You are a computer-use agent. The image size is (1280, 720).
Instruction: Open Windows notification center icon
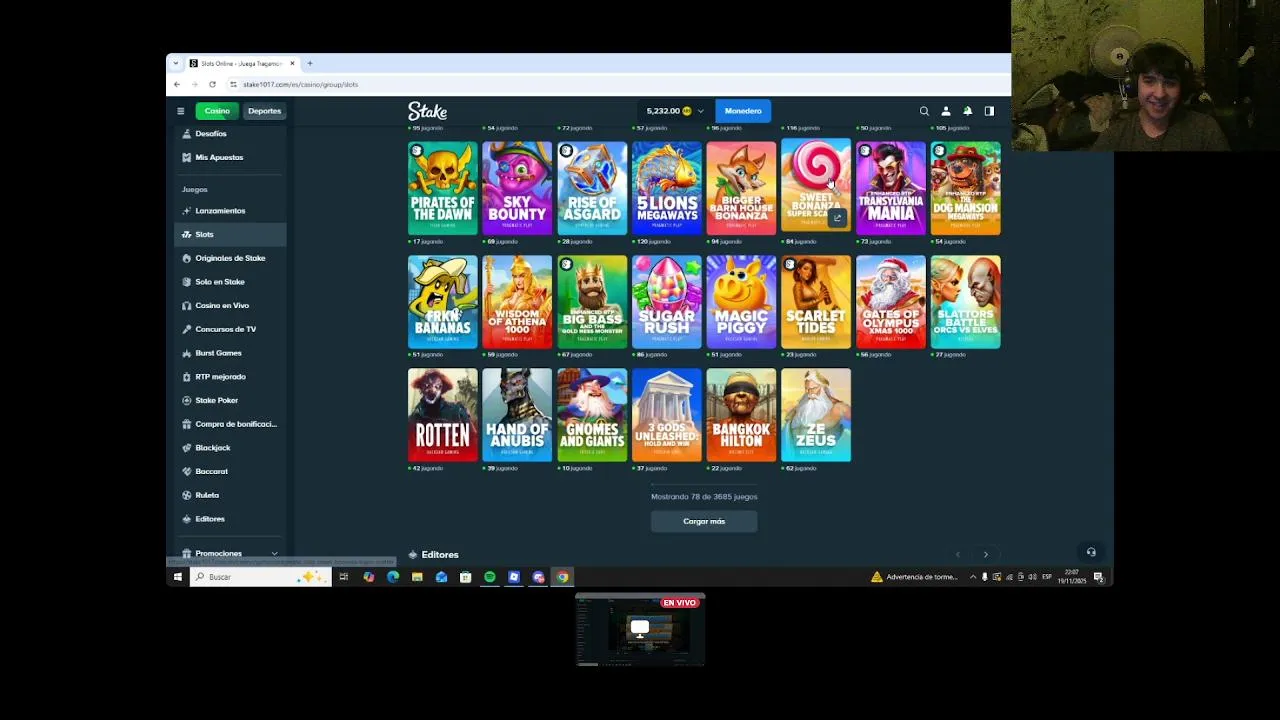(x=1099, y=577)
